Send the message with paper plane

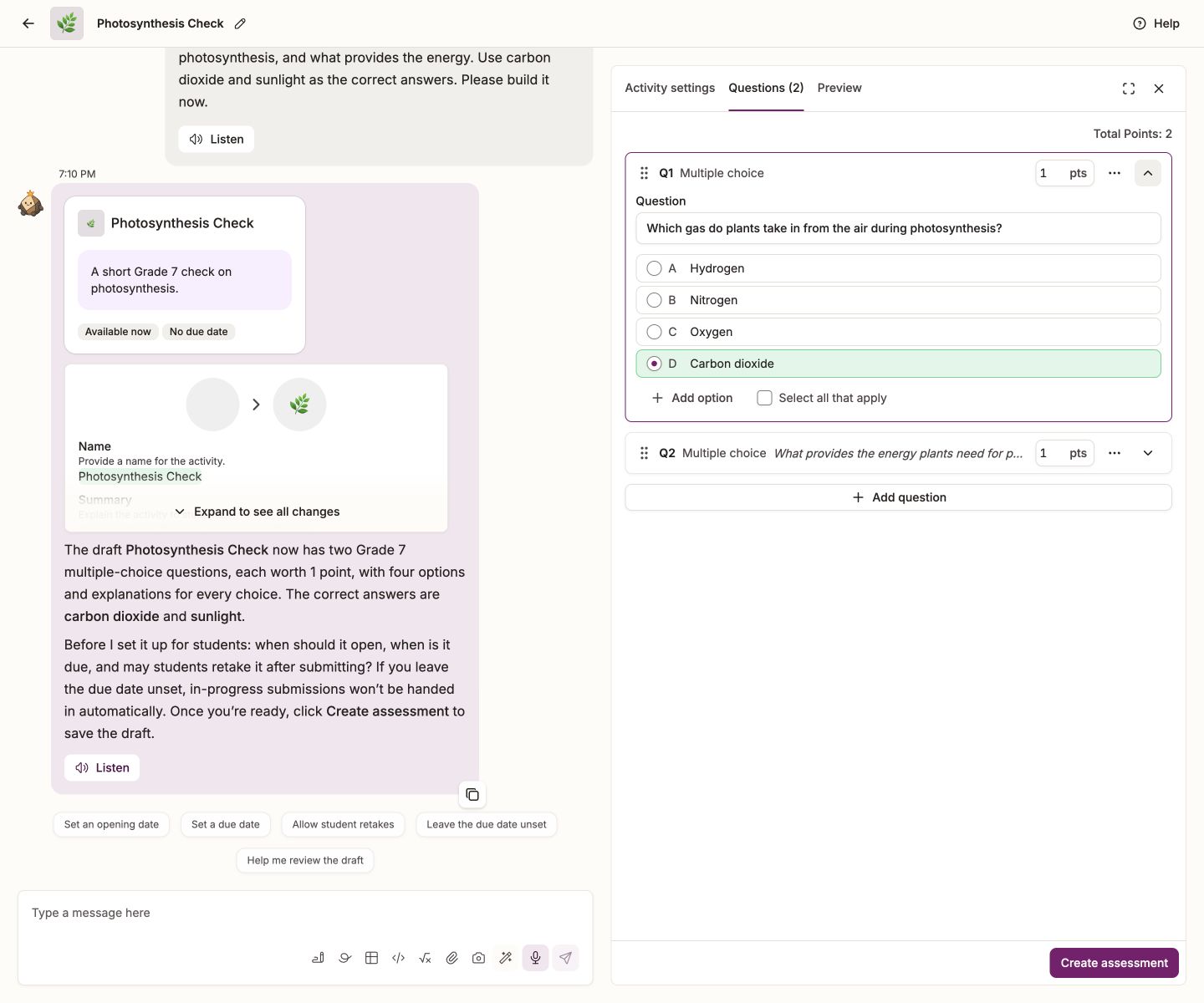coord(565,958)
